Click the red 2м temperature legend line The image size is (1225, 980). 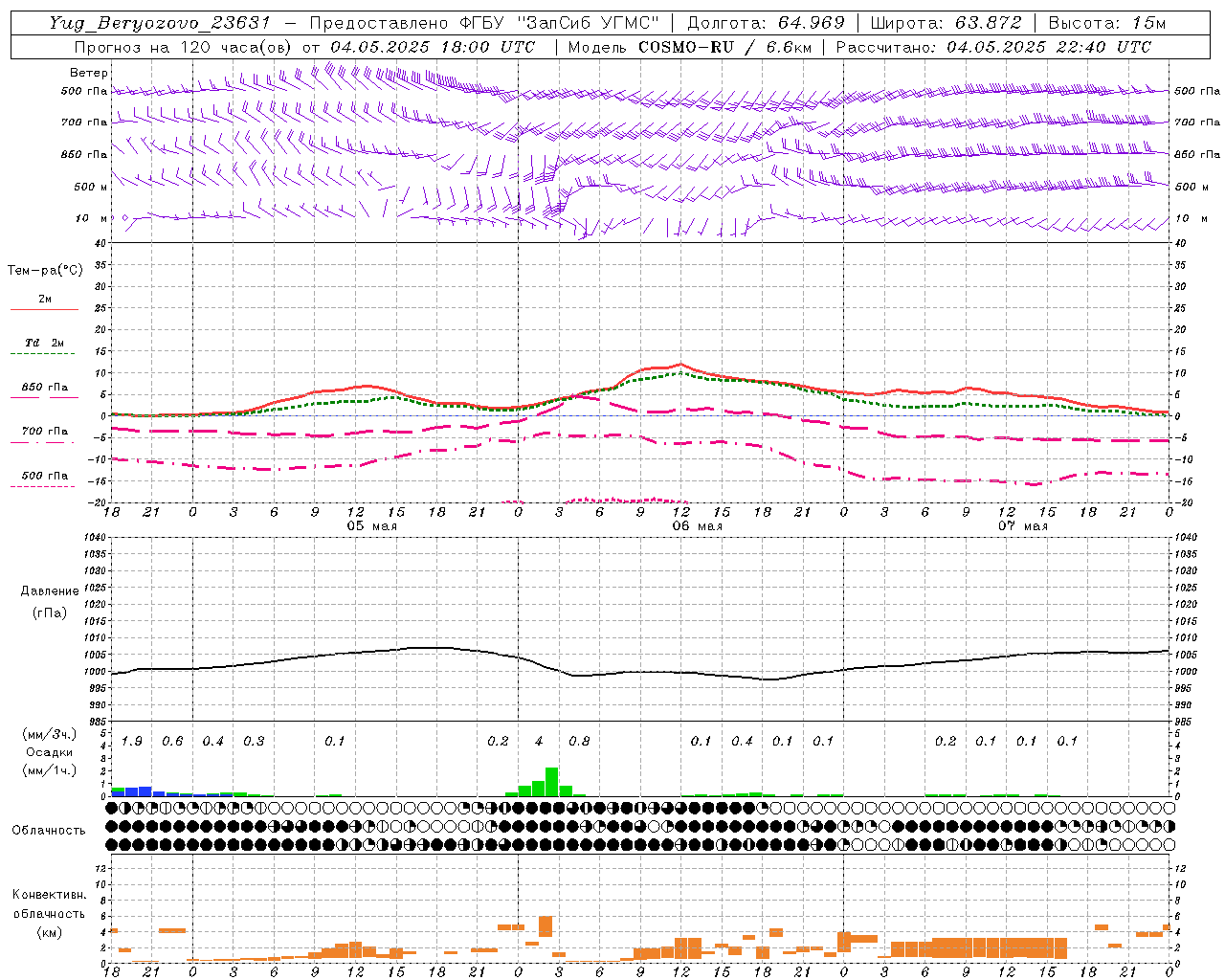(x=44, y=309)
